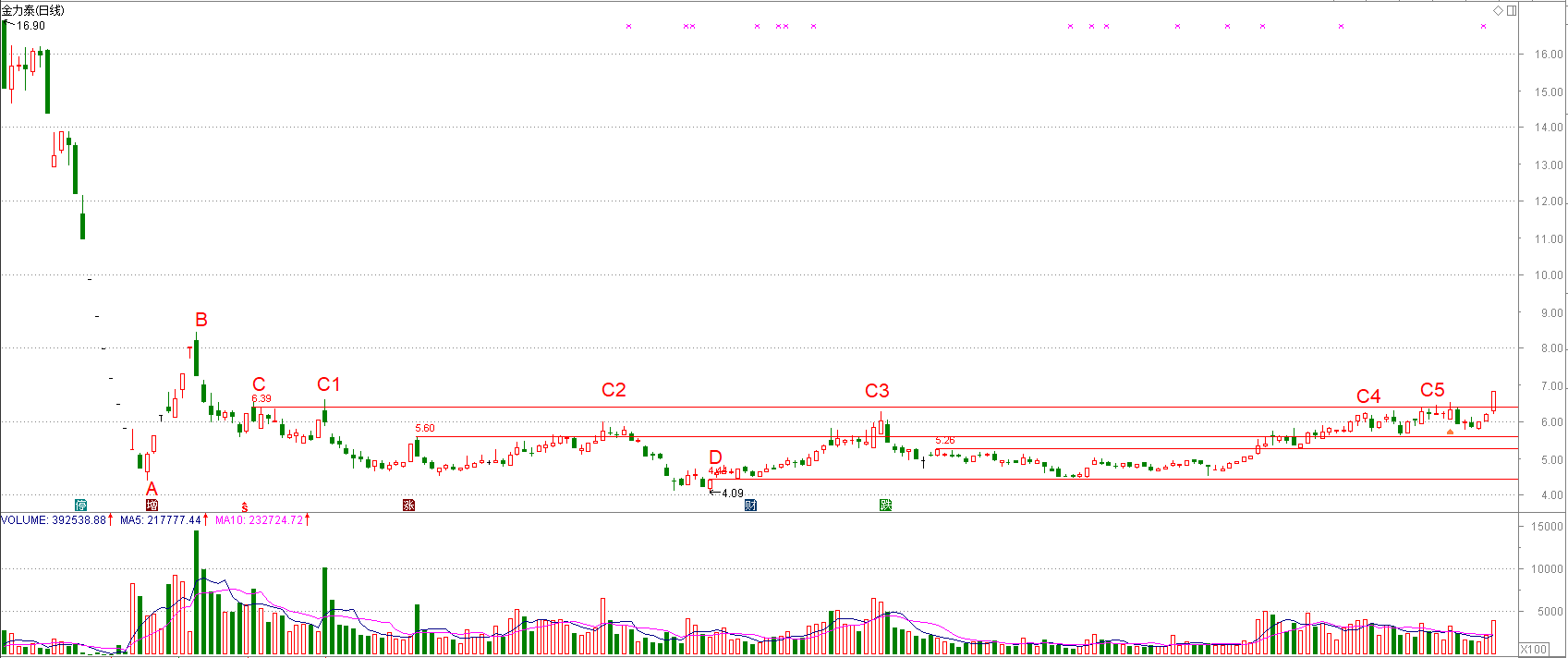Click the red 6.39 price label
The width and height of the screenshot is (1568, 658).
tap(261, 399)
